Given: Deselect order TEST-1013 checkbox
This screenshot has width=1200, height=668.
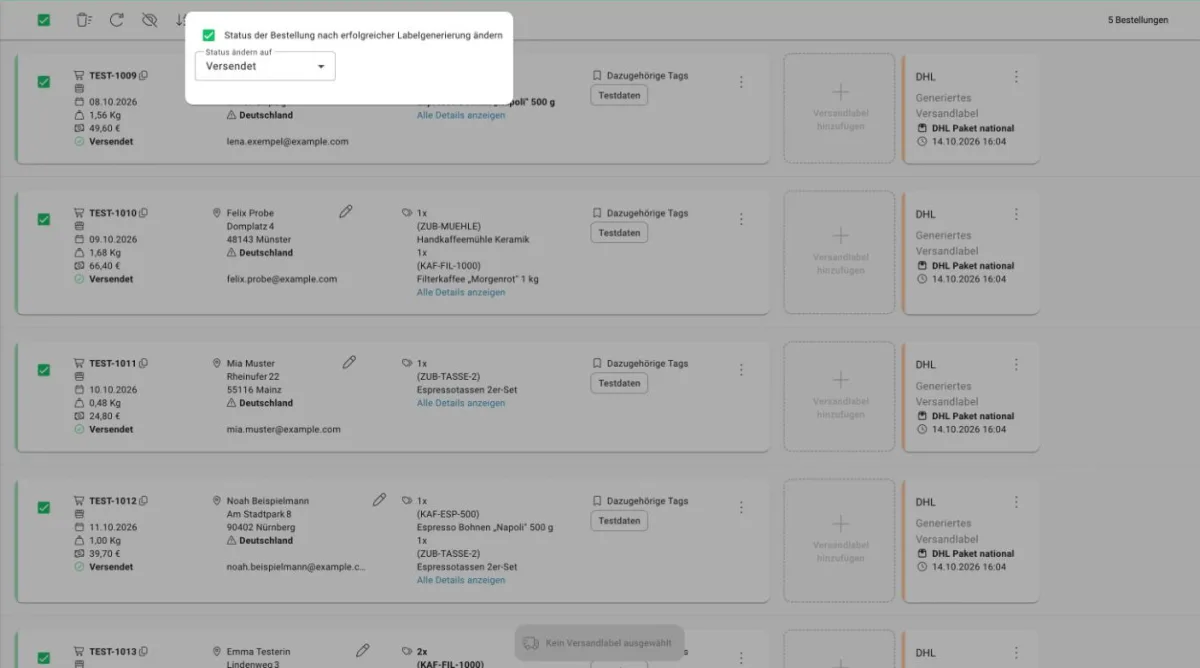Looking at the screenshot, I should click(x=44, y=657).
